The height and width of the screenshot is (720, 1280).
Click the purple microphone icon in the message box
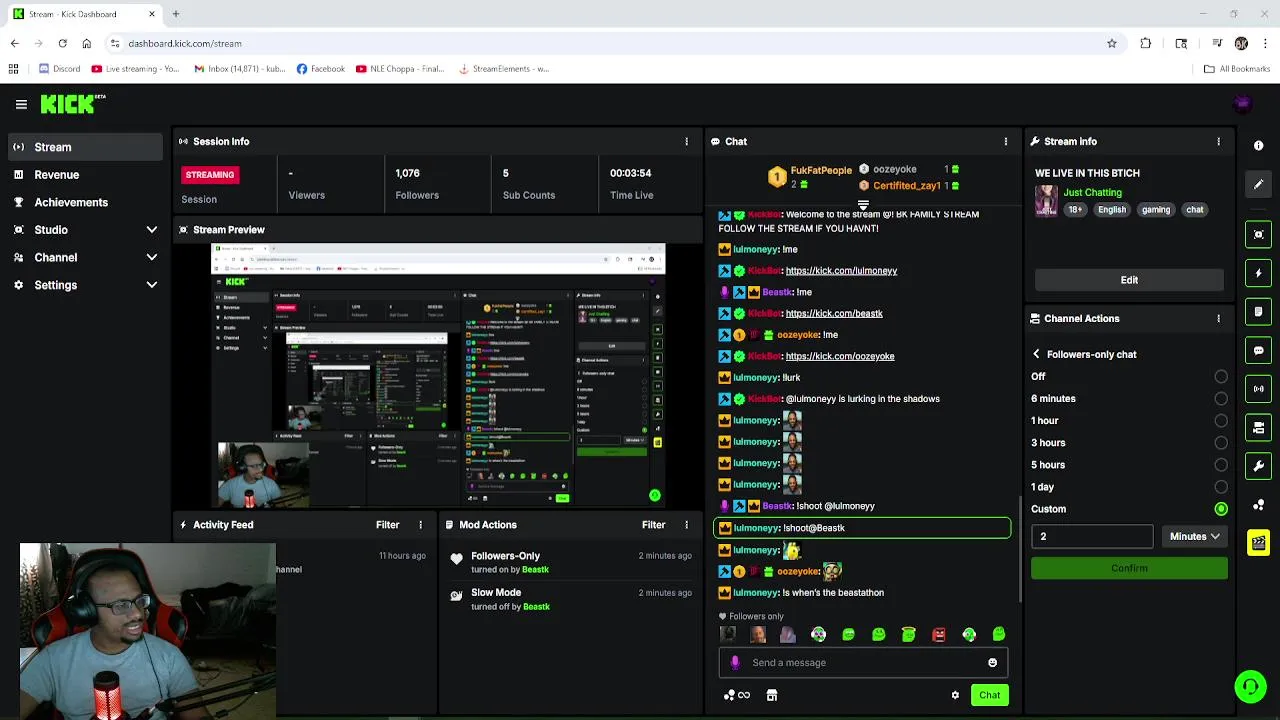click(735, 662)
